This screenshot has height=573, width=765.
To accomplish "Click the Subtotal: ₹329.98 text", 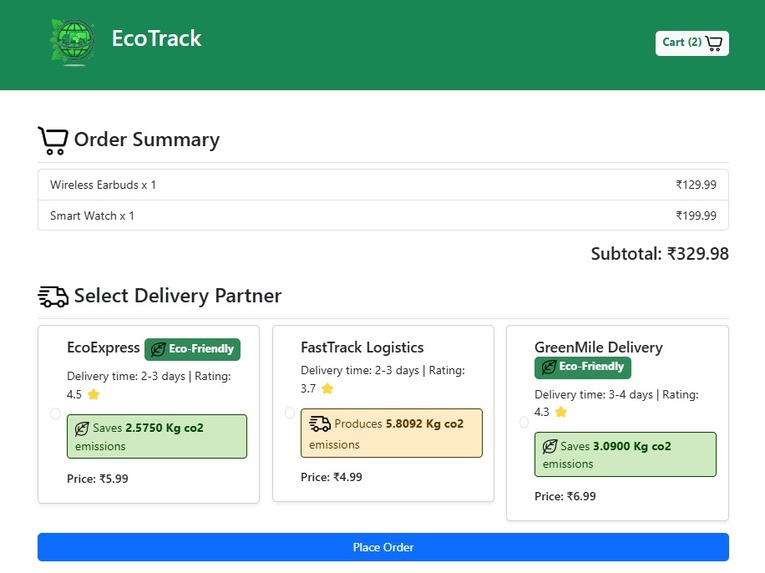I will tap(660, 254).
